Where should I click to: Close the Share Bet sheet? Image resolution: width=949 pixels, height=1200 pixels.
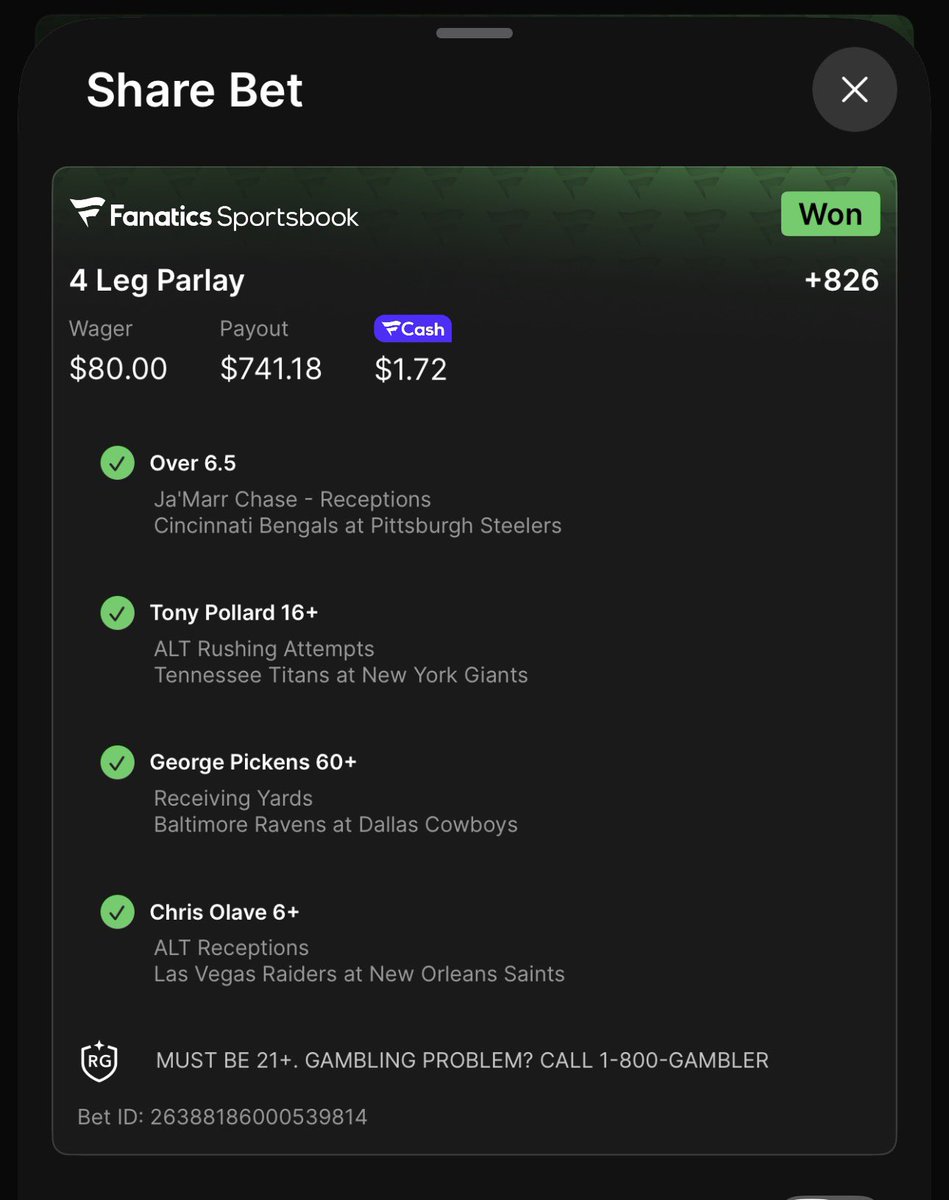854,90
